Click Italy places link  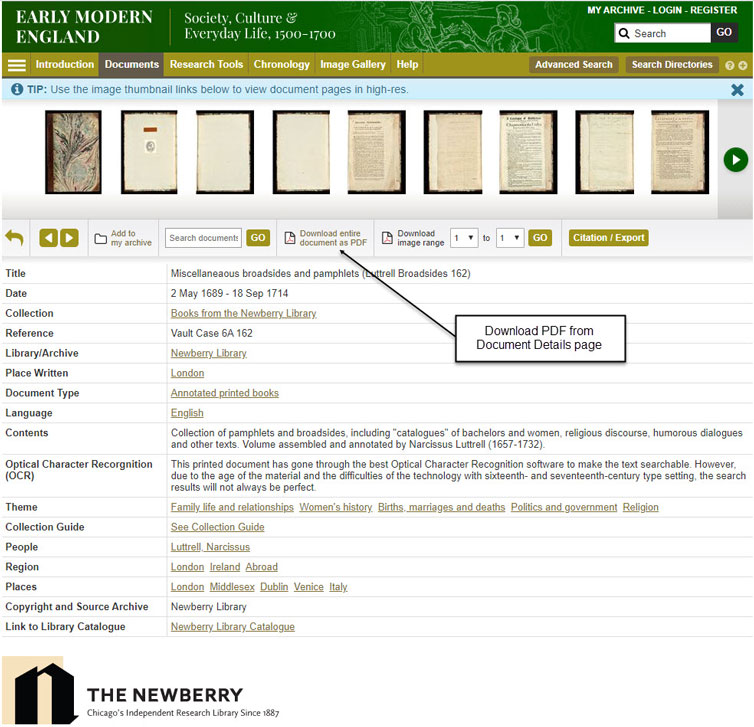(x=338, y=587)
